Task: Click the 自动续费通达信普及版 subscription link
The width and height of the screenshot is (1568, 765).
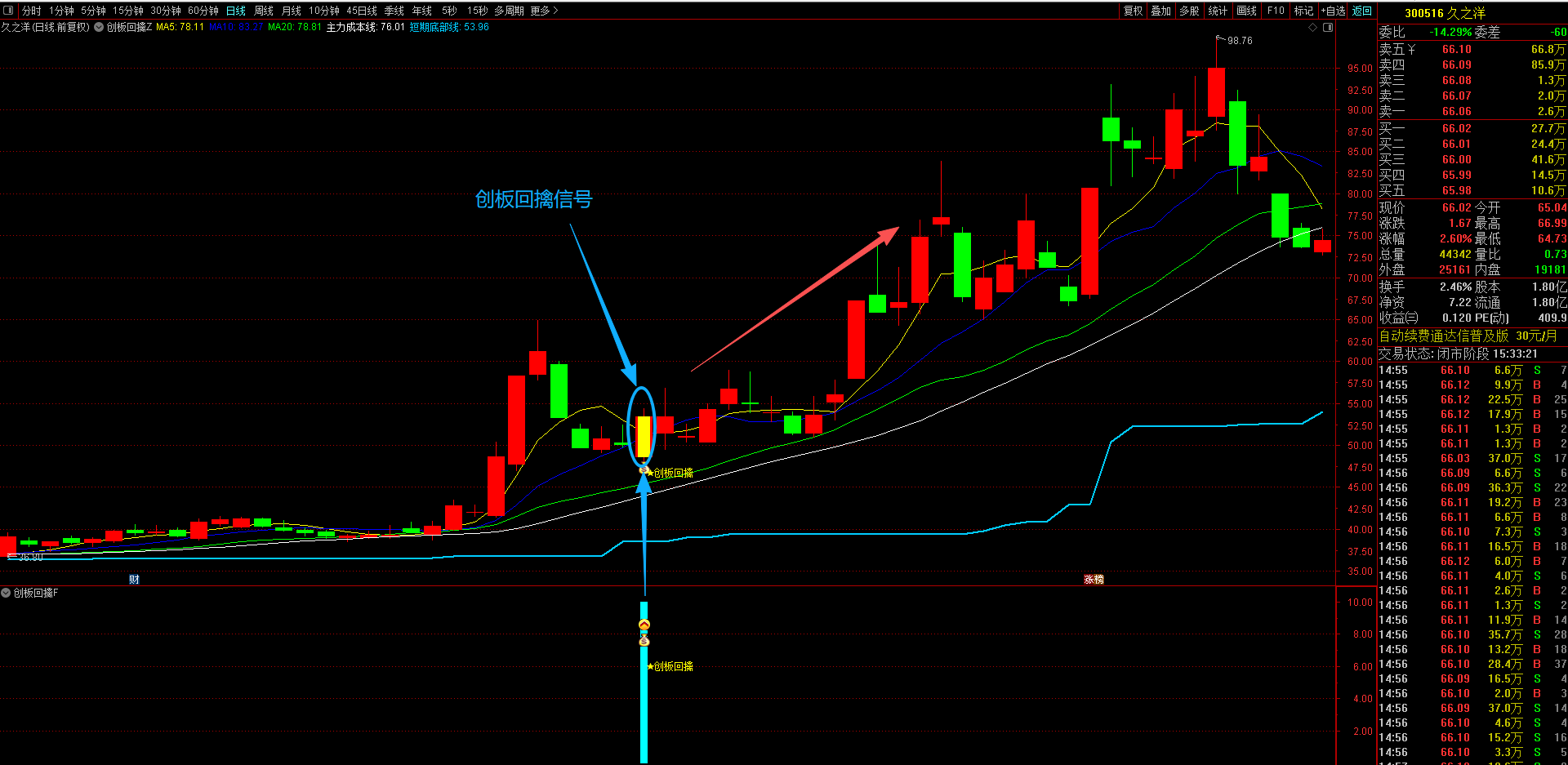Action: pos(1444,336)
